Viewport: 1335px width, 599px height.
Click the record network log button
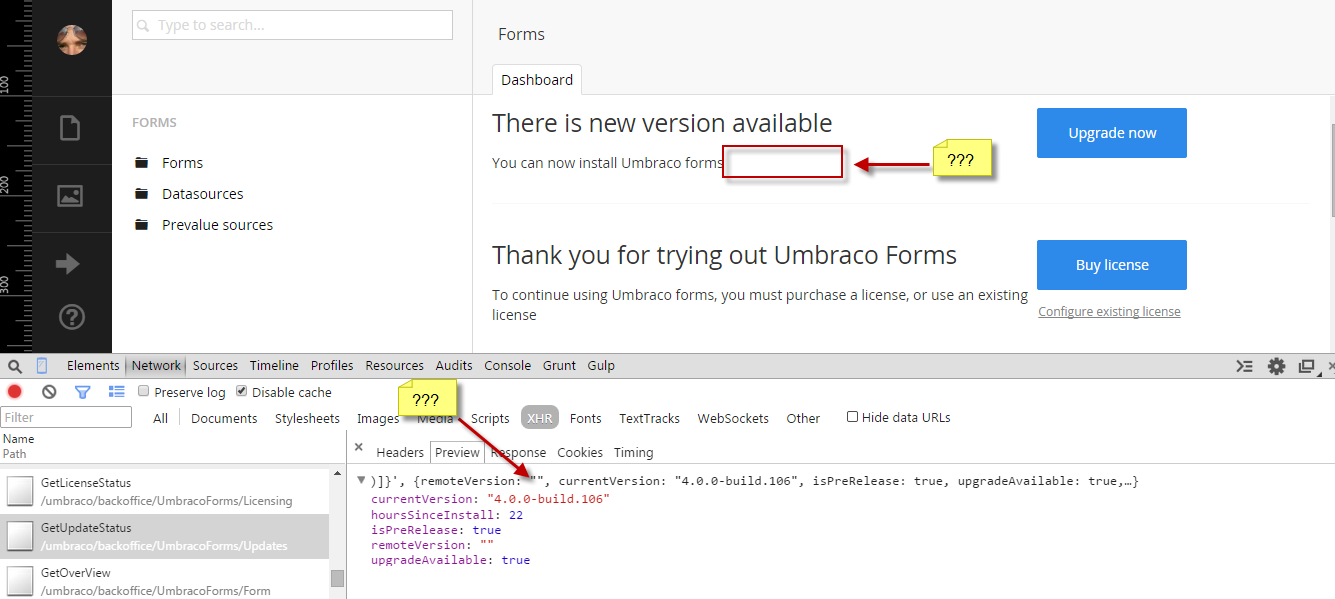pyautogui.click(x=15, y=392)
